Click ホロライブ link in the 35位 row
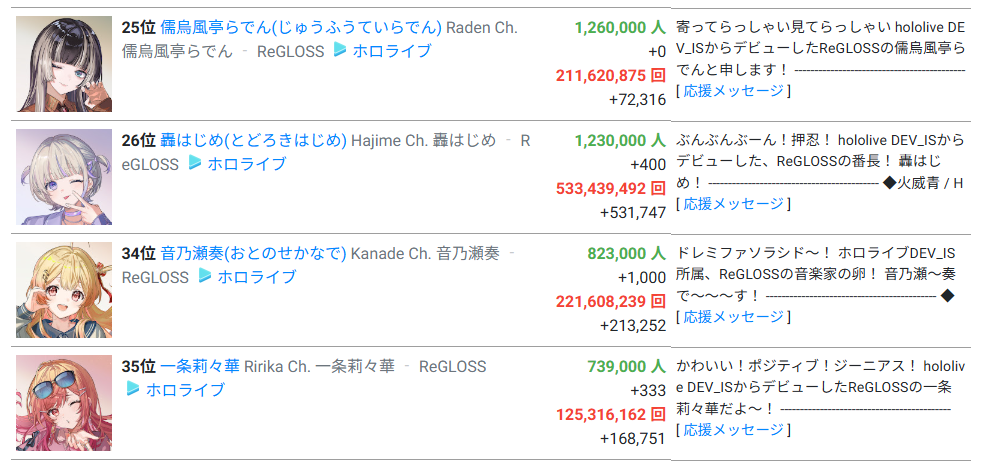The height and width of the screenshot is (467, 1001). tap(185, 389)
